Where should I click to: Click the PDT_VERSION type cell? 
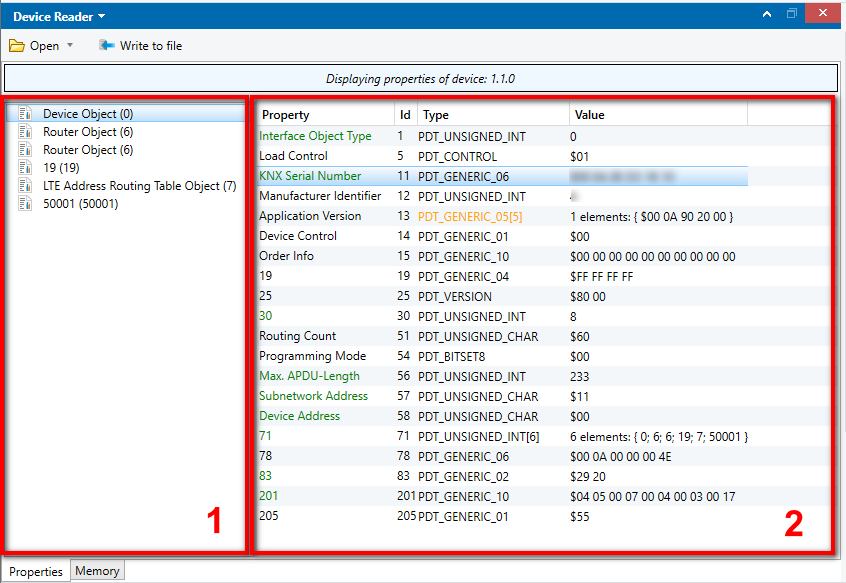[455, 297]
